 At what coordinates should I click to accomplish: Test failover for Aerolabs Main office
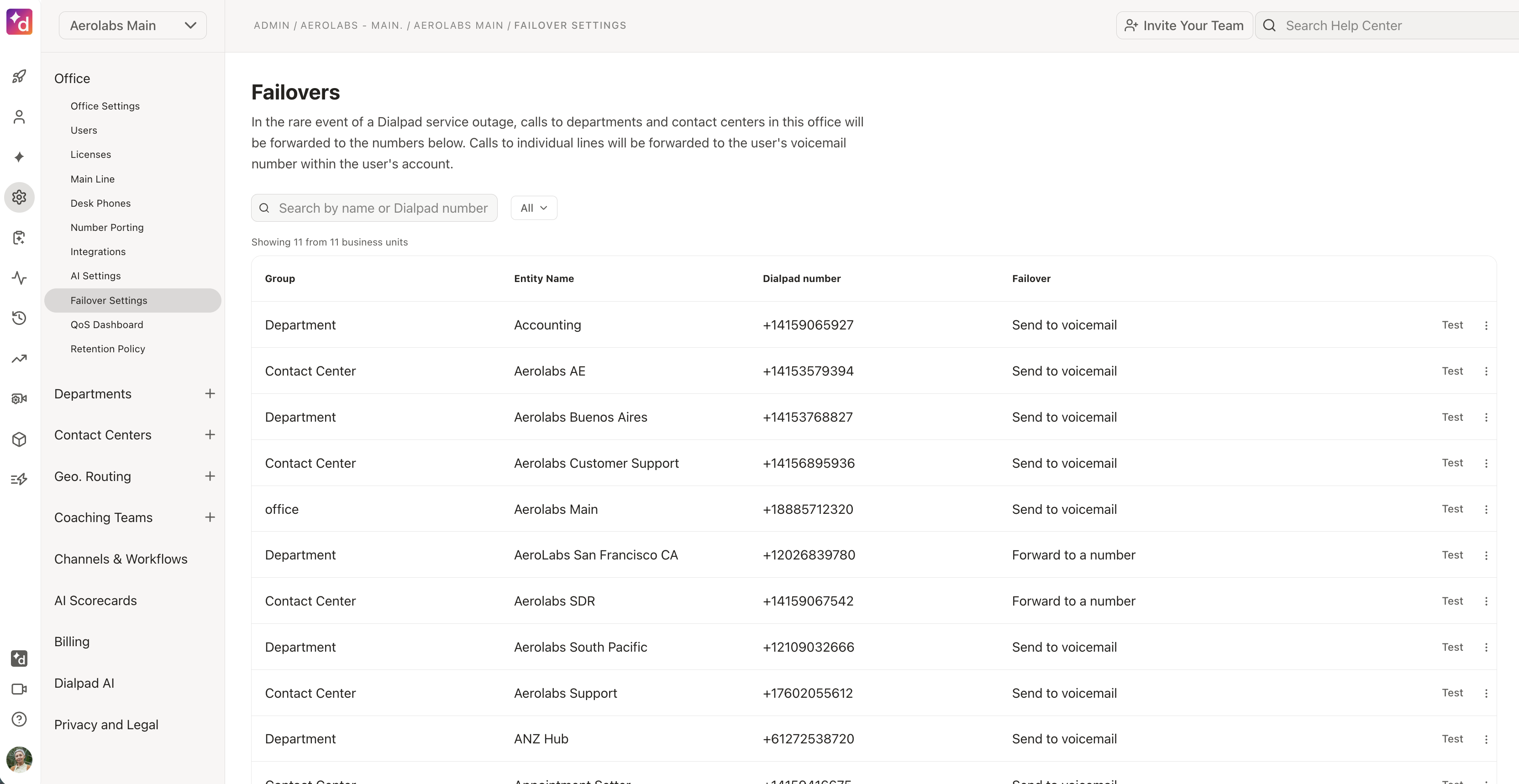point(1452,509)
